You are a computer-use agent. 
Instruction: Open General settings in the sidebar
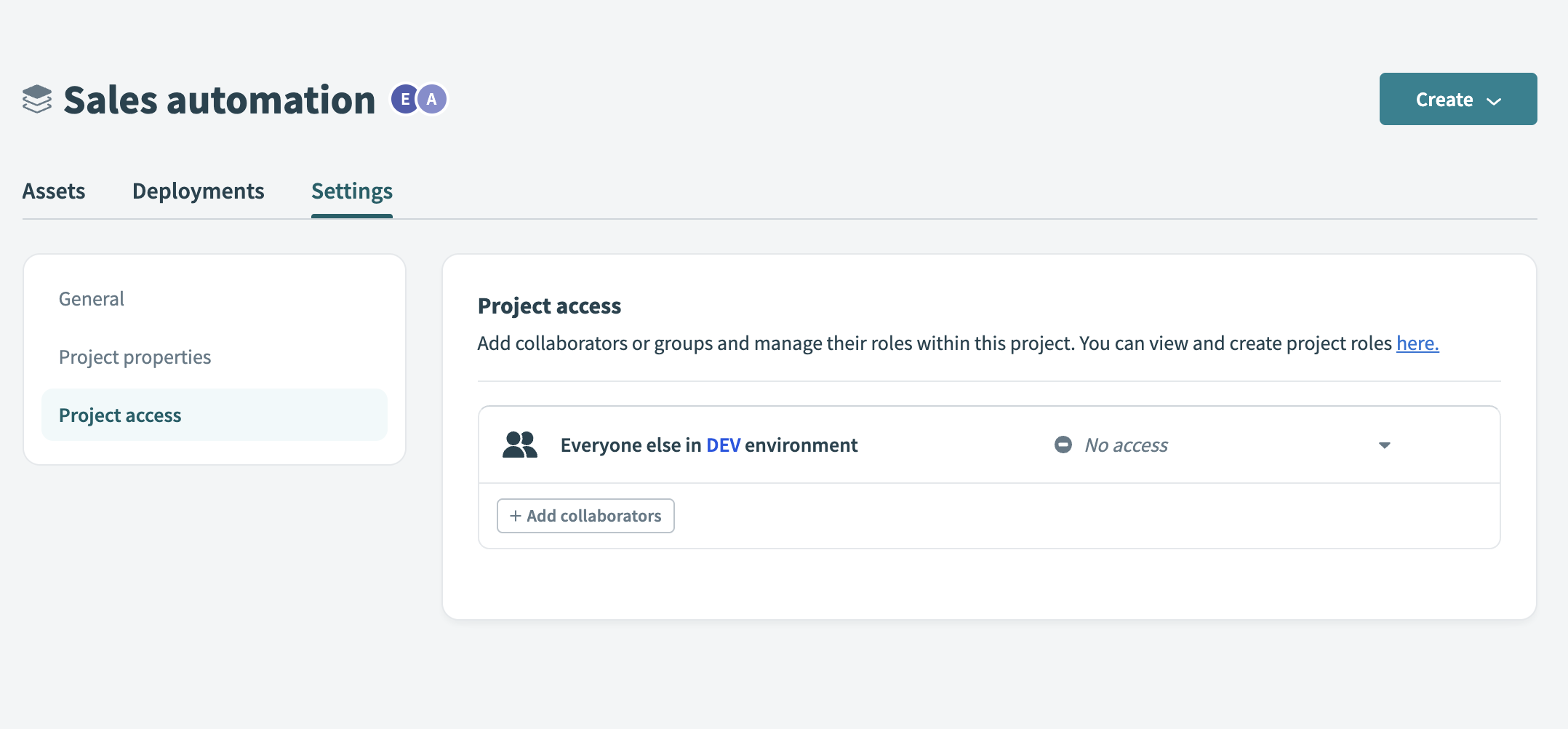(92, 299)
